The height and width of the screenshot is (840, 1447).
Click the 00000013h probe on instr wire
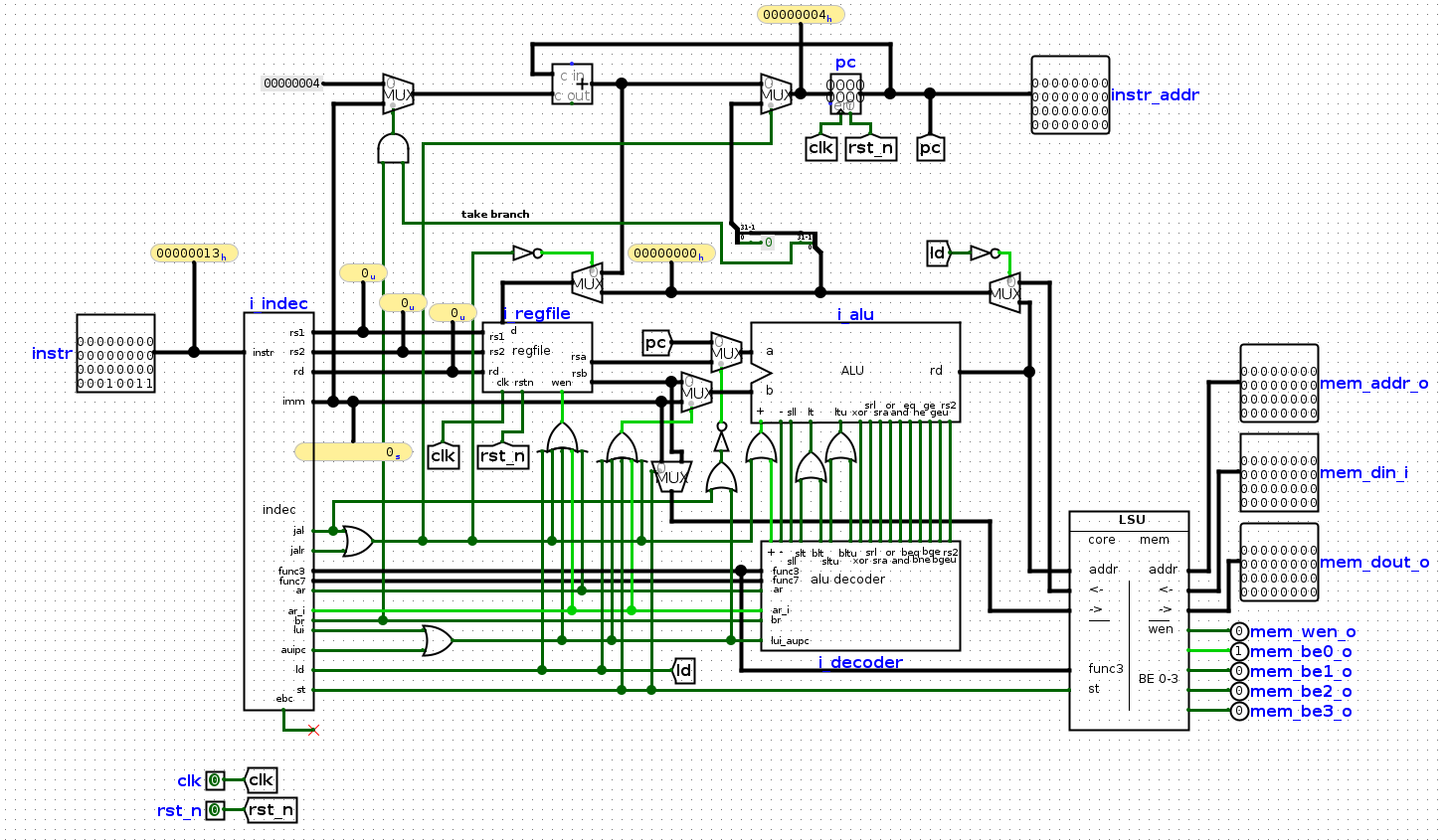pos(194,253)
